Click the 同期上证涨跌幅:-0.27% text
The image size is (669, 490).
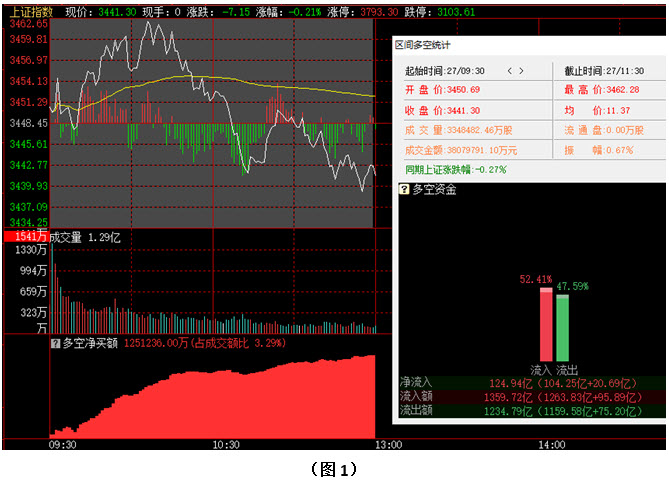(x=455, y=170)
